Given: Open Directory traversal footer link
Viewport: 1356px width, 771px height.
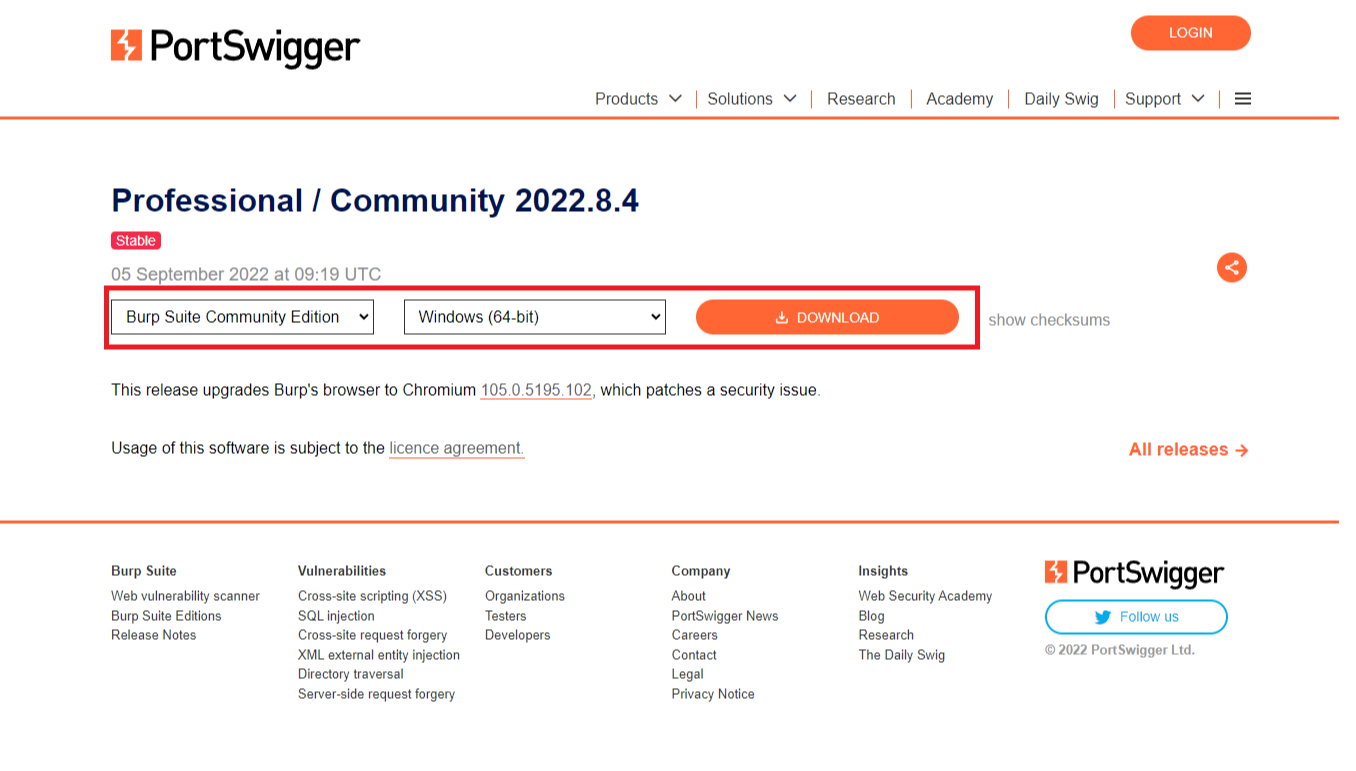Looking at the screenshot, I should pos(351,674).
